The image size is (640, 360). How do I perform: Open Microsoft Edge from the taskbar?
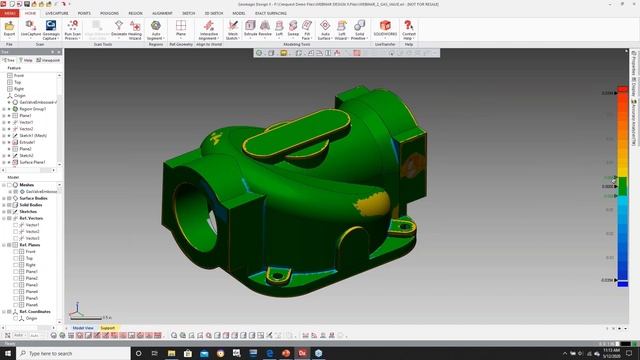click(x=269, y=353)
